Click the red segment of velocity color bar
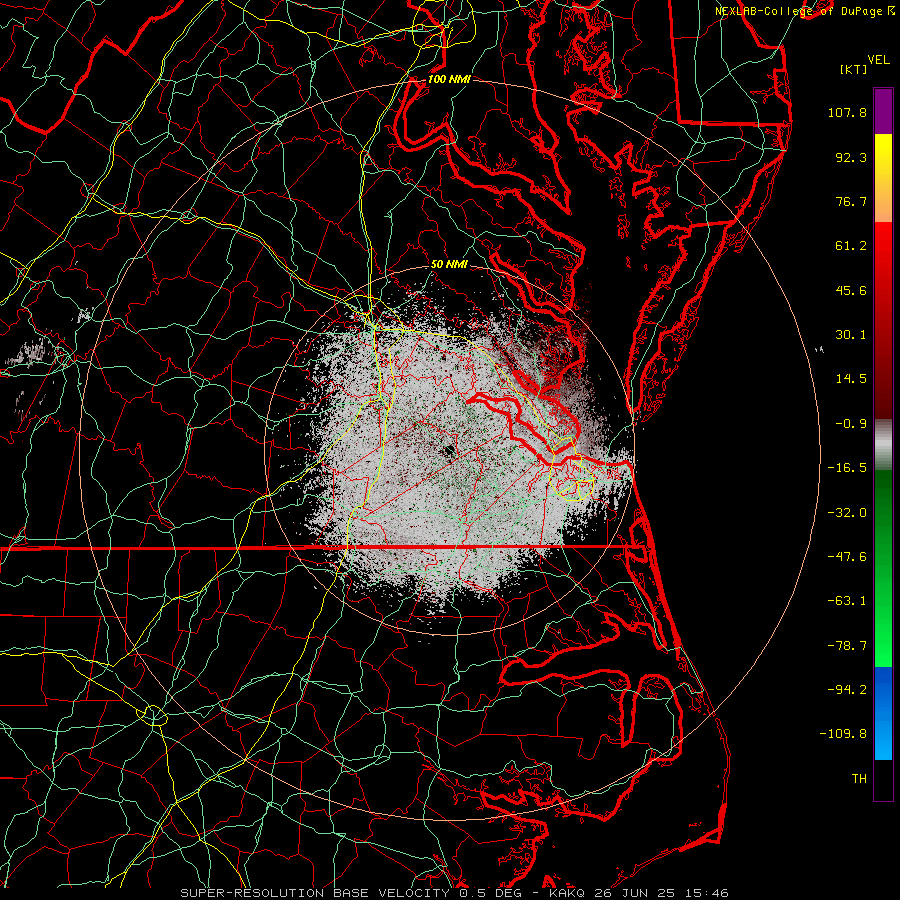Image resolution: width=900 pixels, height=900 pixels. (x=883, y=320)
